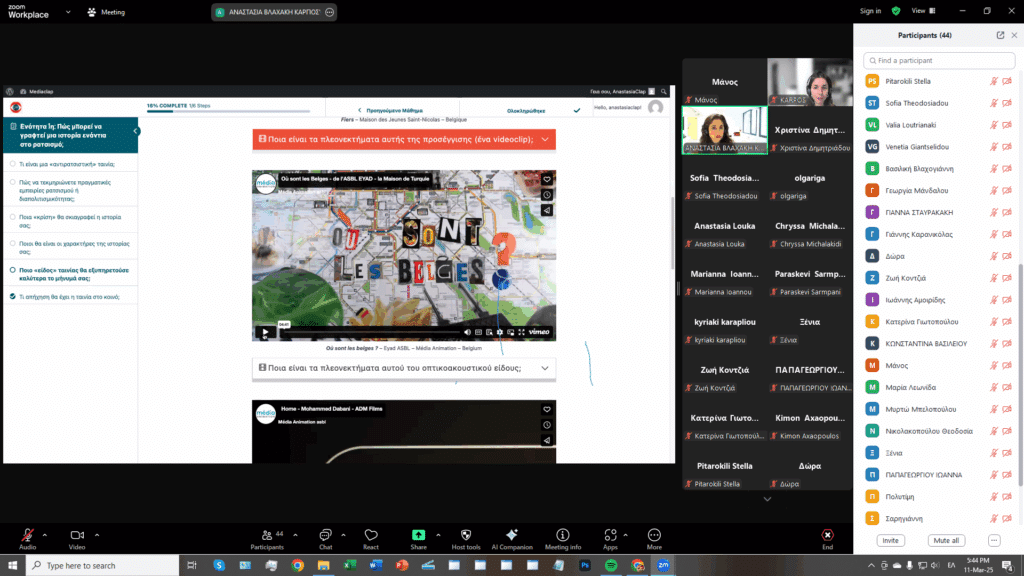Open Vimeo player settings gear

[500, 332]
